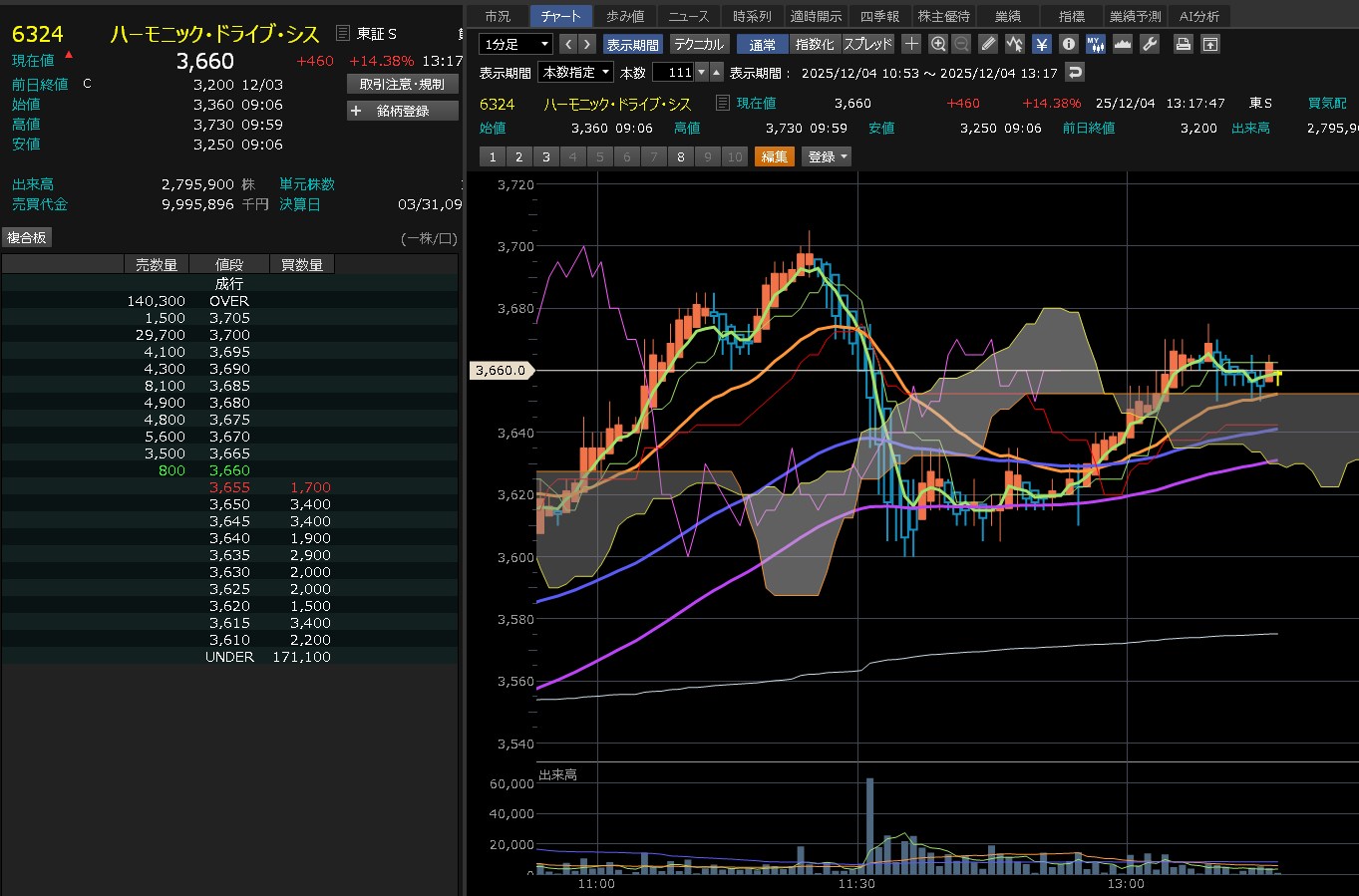Expand the 本数指定 dropdown
Viewport: 1359px width, 896px height.
tap(575, 72)
